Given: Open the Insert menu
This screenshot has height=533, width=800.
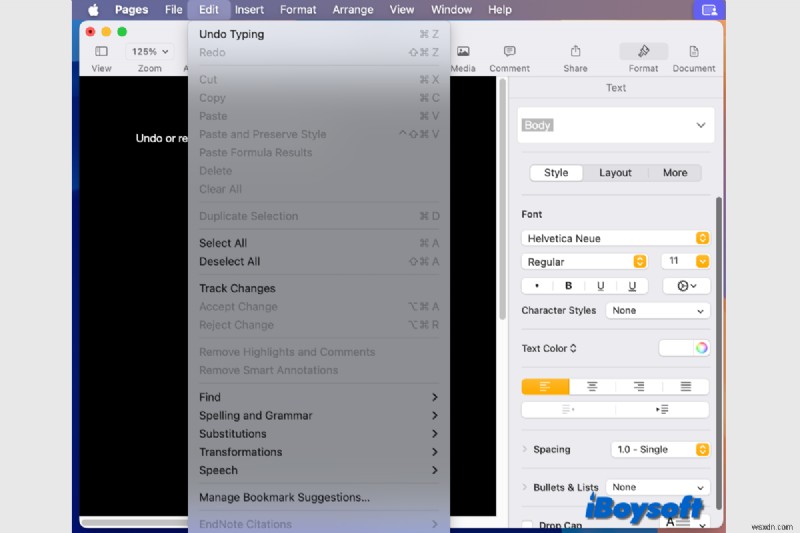Looking at the screenshot, I should tap(249, 10).
